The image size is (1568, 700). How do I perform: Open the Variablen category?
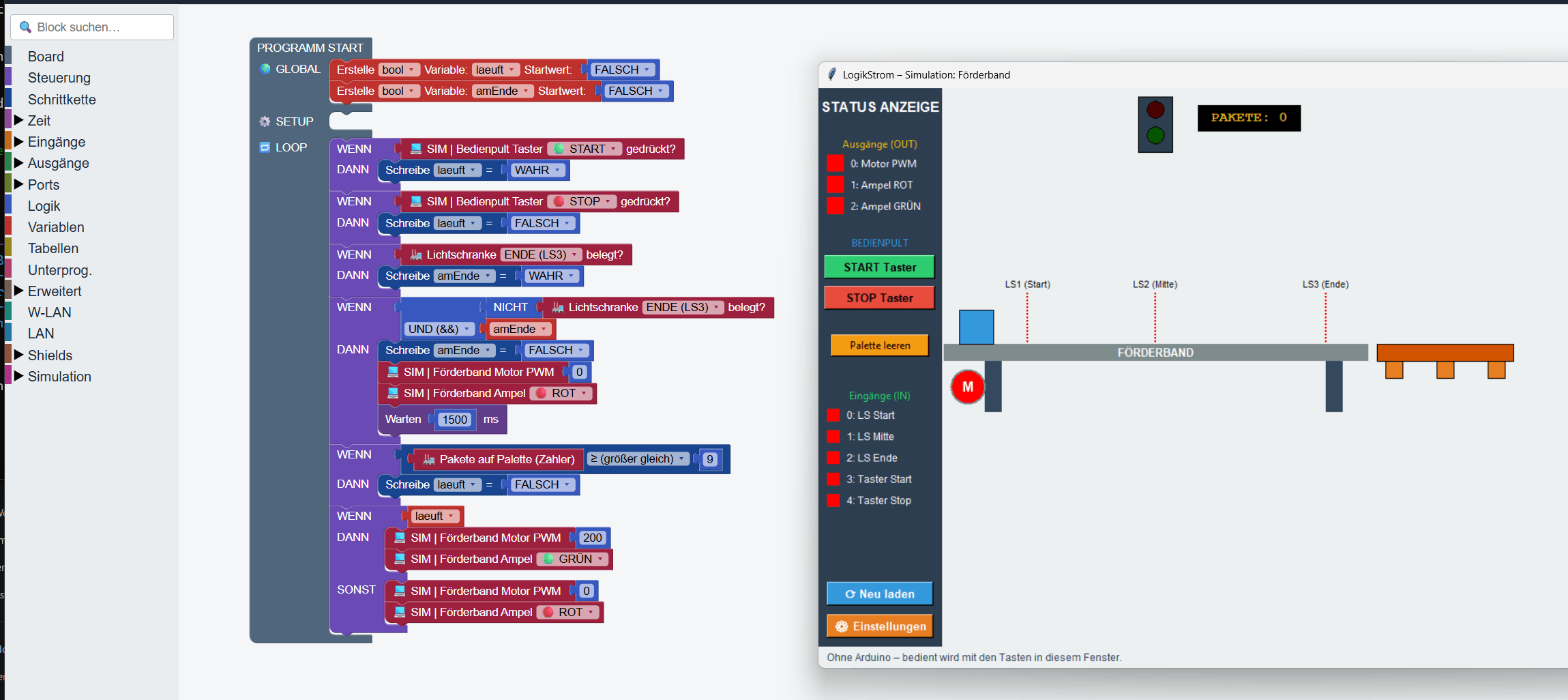[x=56, y=227]
